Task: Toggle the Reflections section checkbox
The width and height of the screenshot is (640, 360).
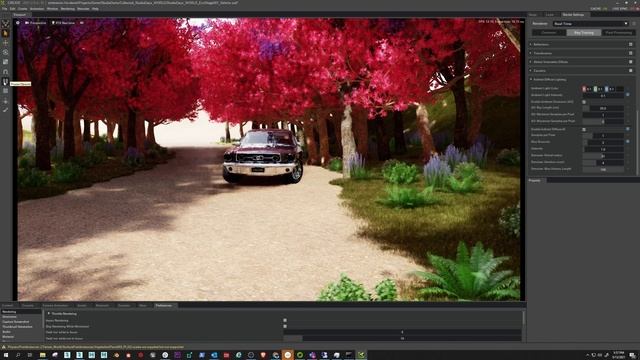Action: 631,44
